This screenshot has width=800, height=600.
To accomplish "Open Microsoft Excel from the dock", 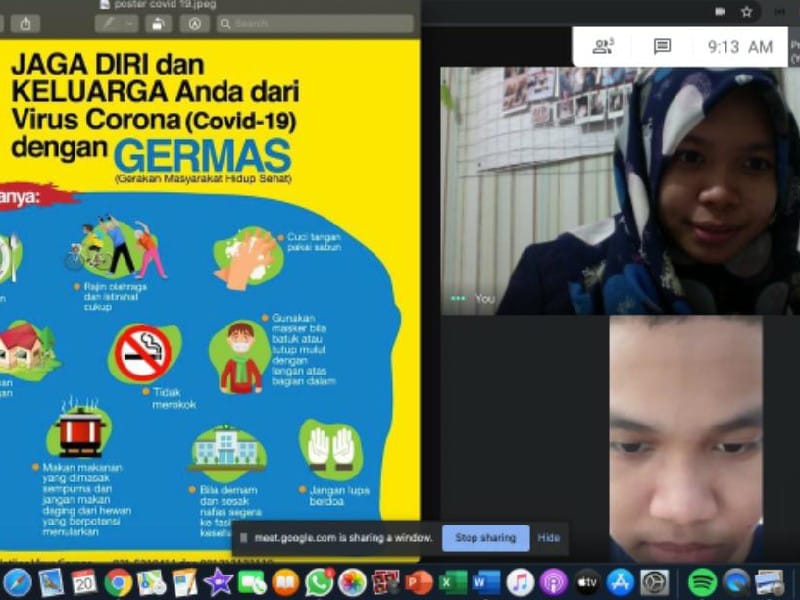I will pyautogui.click(x=453, y=582).
